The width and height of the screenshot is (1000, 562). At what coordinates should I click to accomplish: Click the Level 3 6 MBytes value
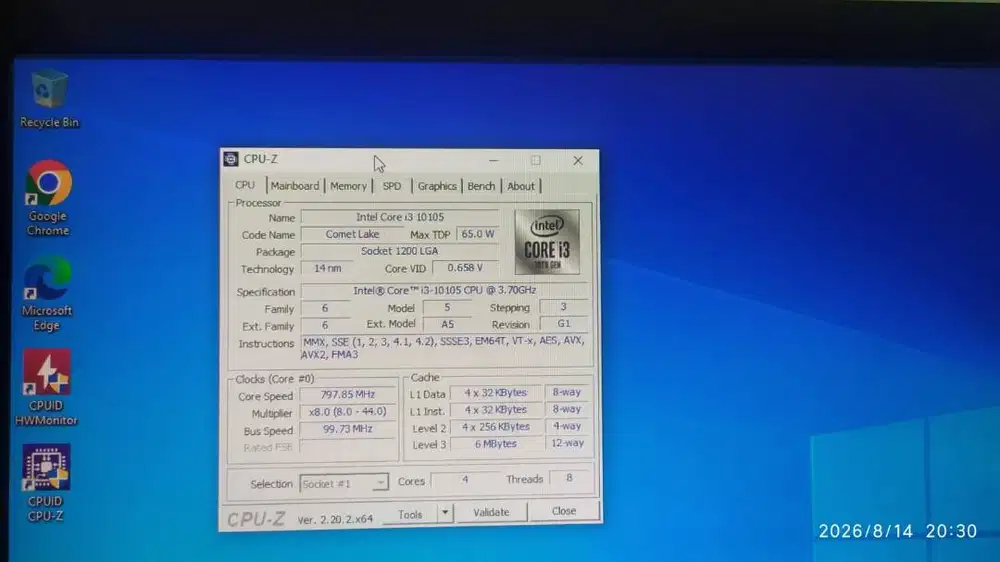(496, 444)
